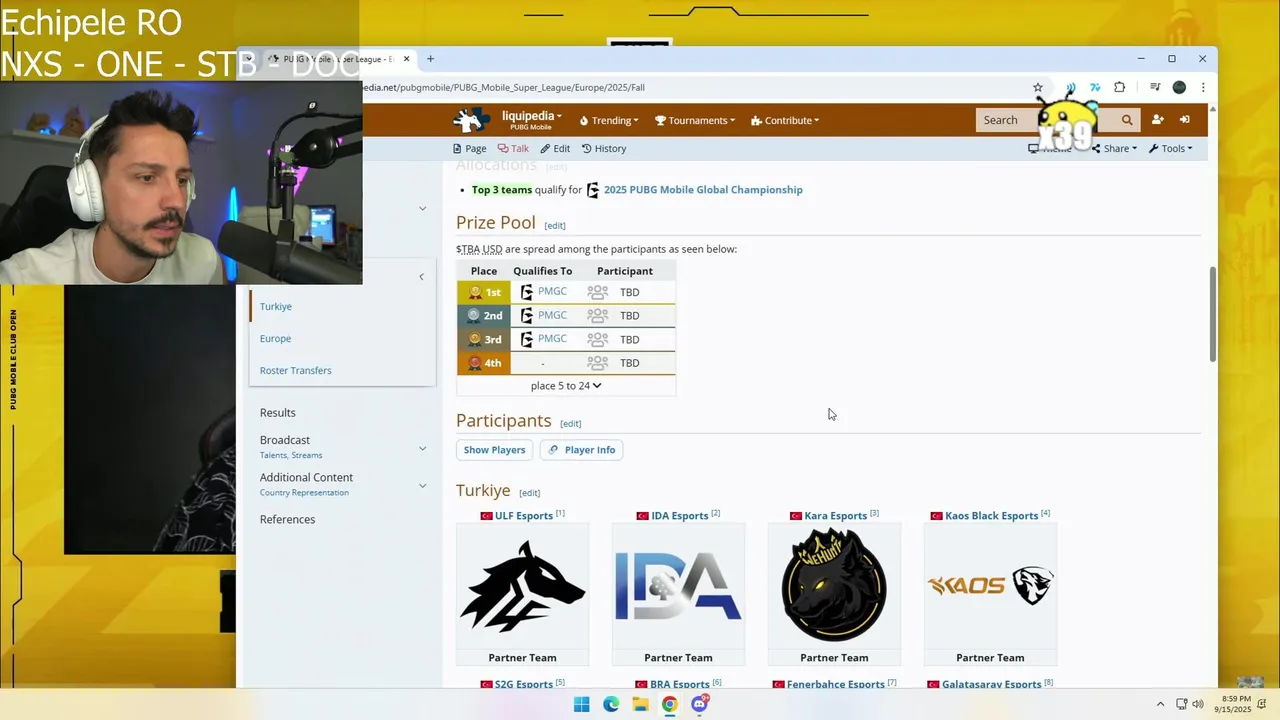Select Turkiye in the sidebar contents
This screenshot has width=1280, height=720.
click(276, 306)
